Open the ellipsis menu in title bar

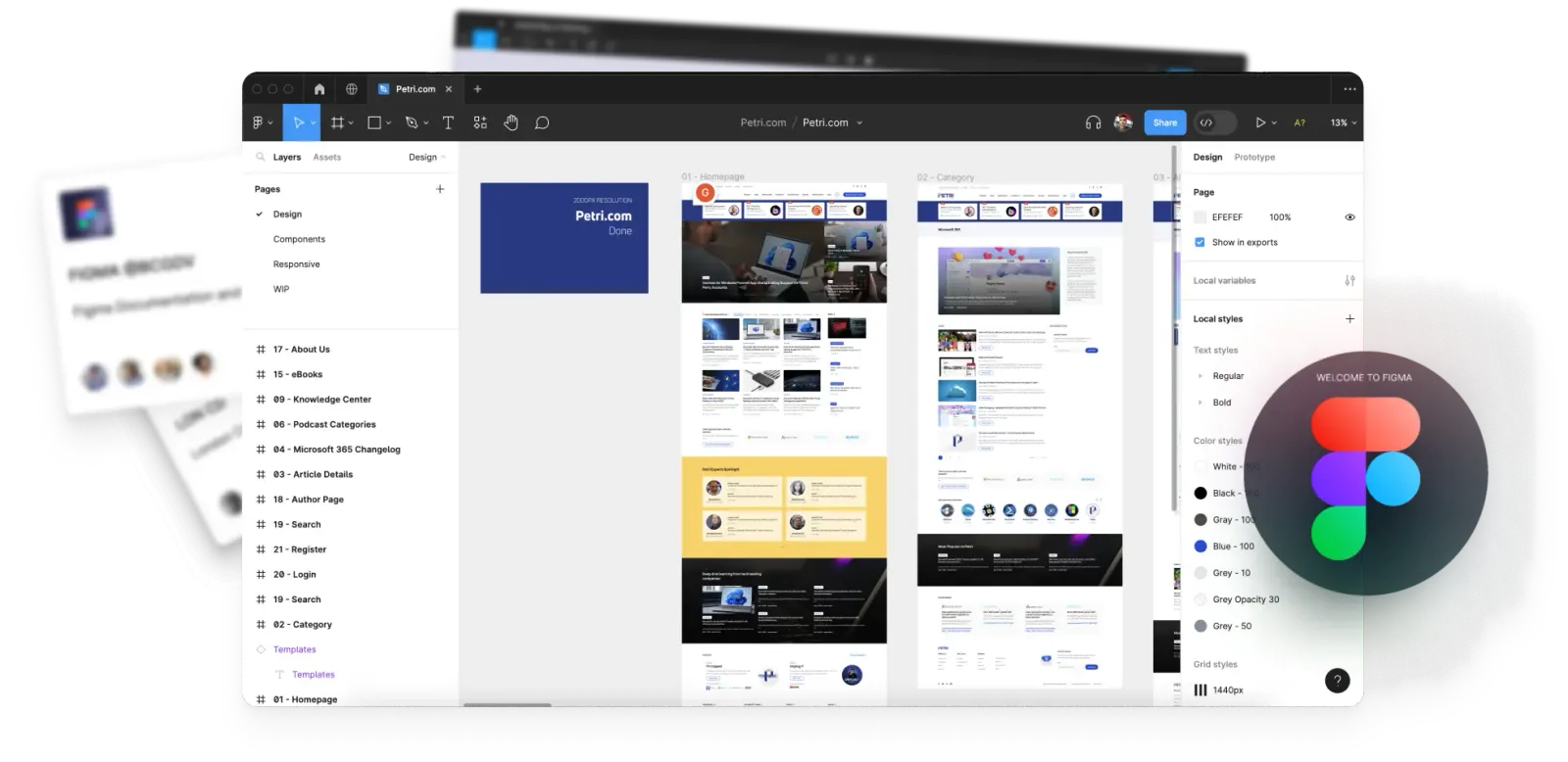tap(1349, 89)
